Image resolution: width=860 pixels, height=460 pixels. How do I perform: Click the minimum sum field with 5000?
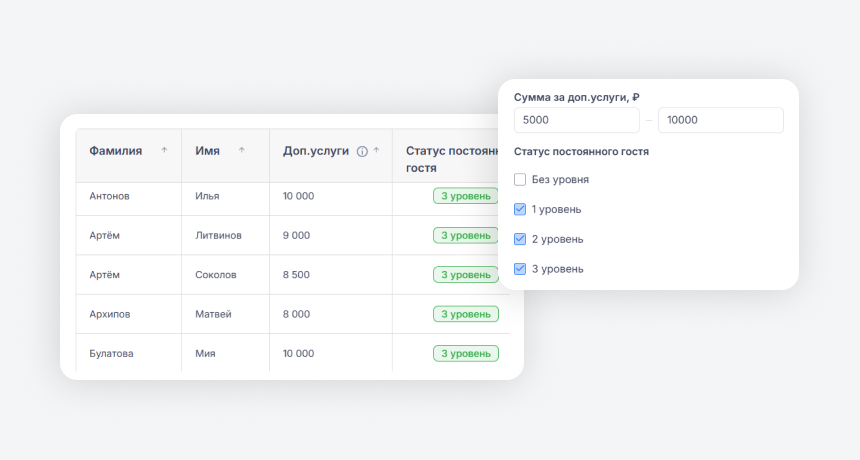point(576,120)
